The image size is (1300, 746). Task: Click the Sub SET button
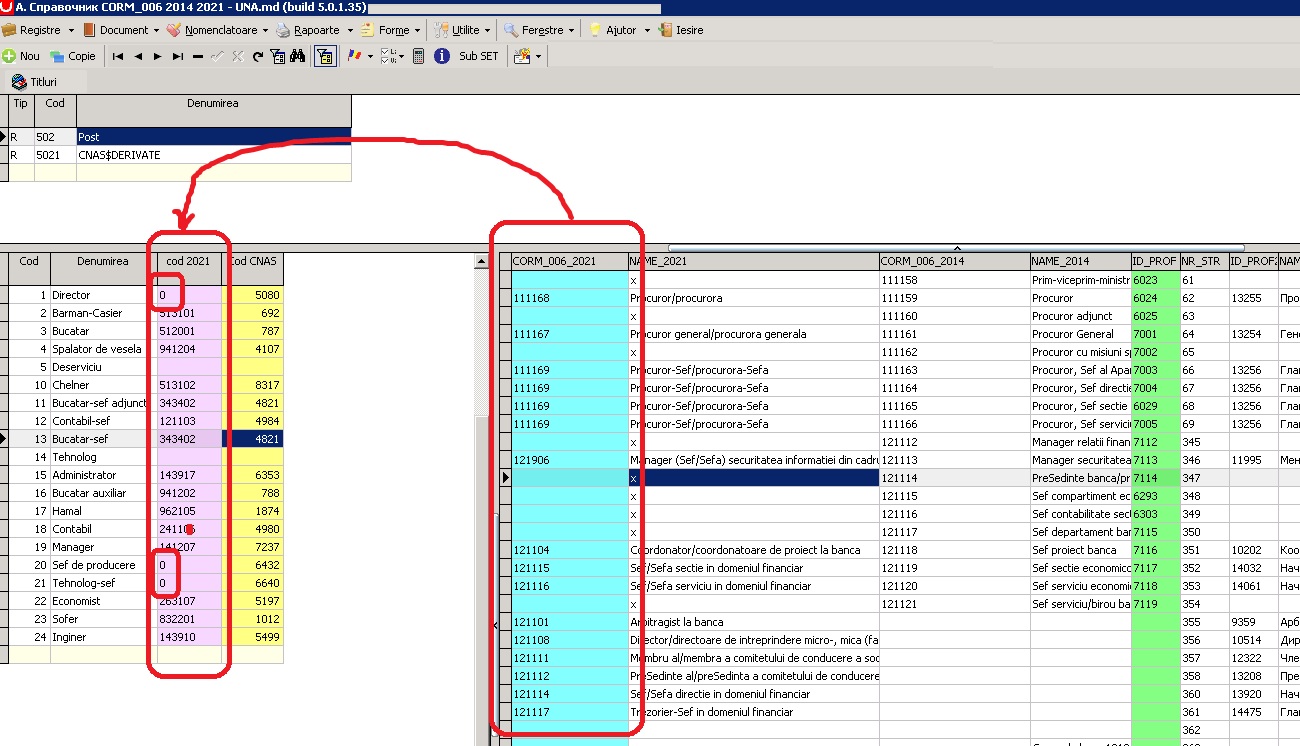478,56
